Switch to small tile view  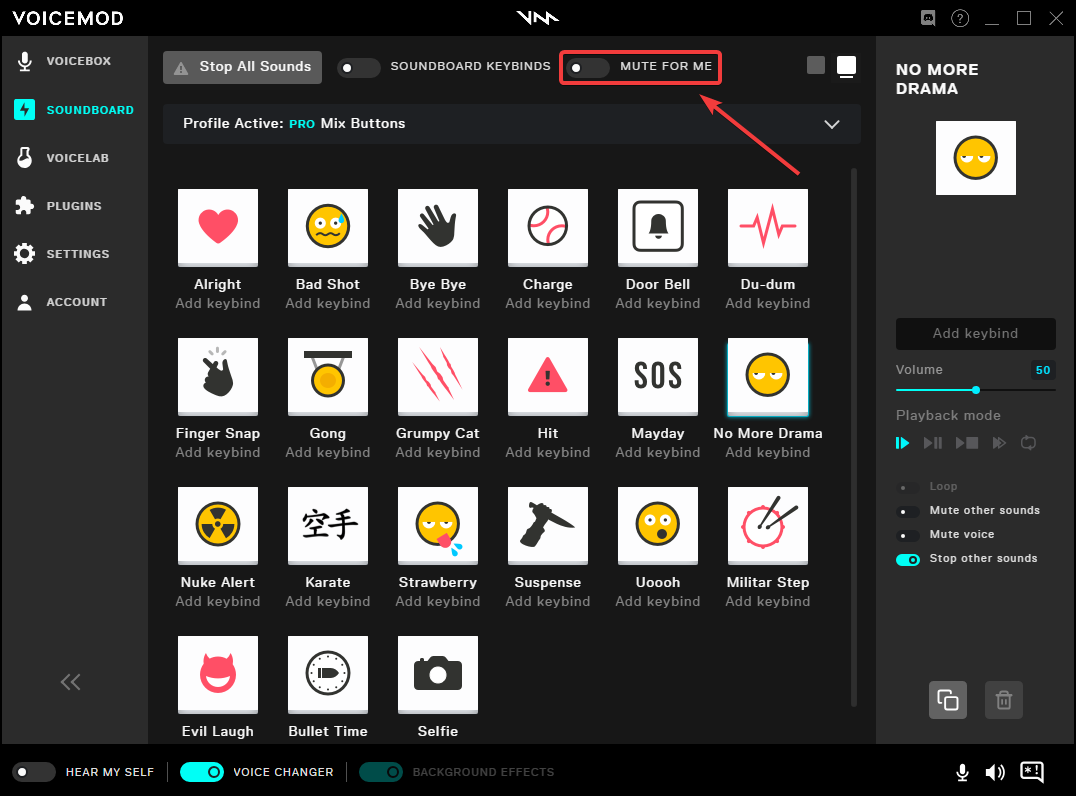click(x=816, y=65)
